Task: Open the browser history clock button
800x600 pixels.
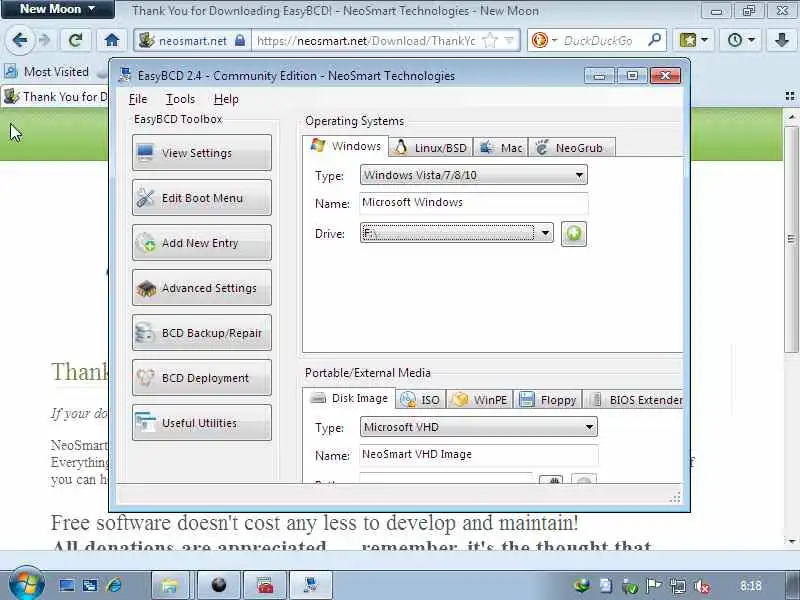Action: 741,40
